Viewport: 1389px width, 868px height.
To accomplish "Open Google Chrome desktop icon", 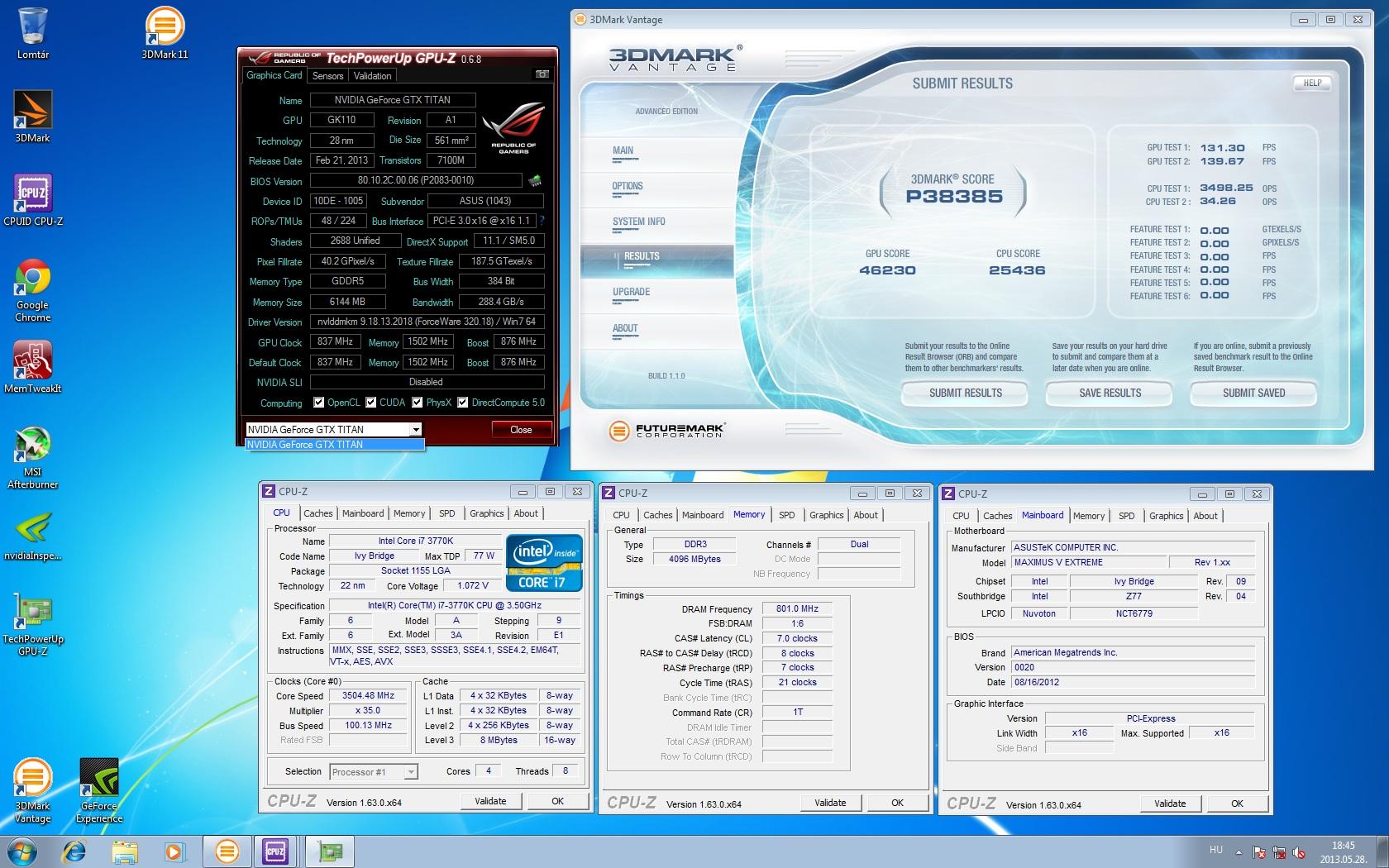I will [33, 289].
